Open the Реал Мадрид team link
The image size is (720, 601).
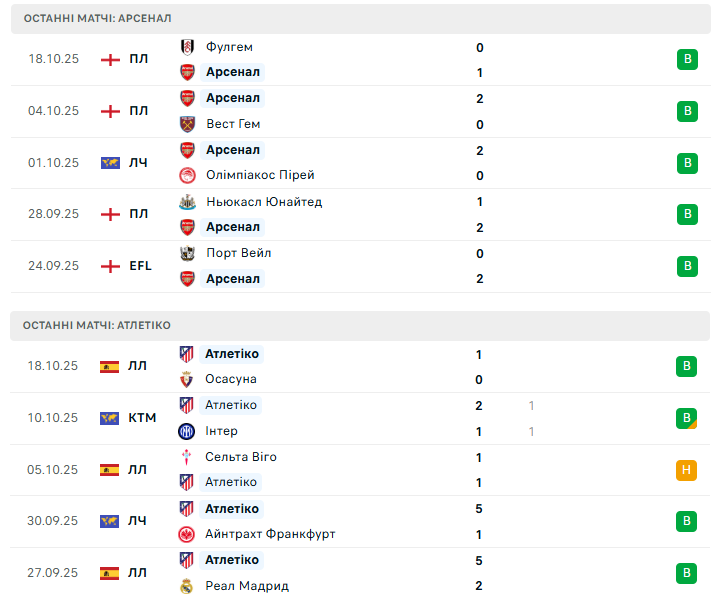pyautogui.click(x=247, y=586)
